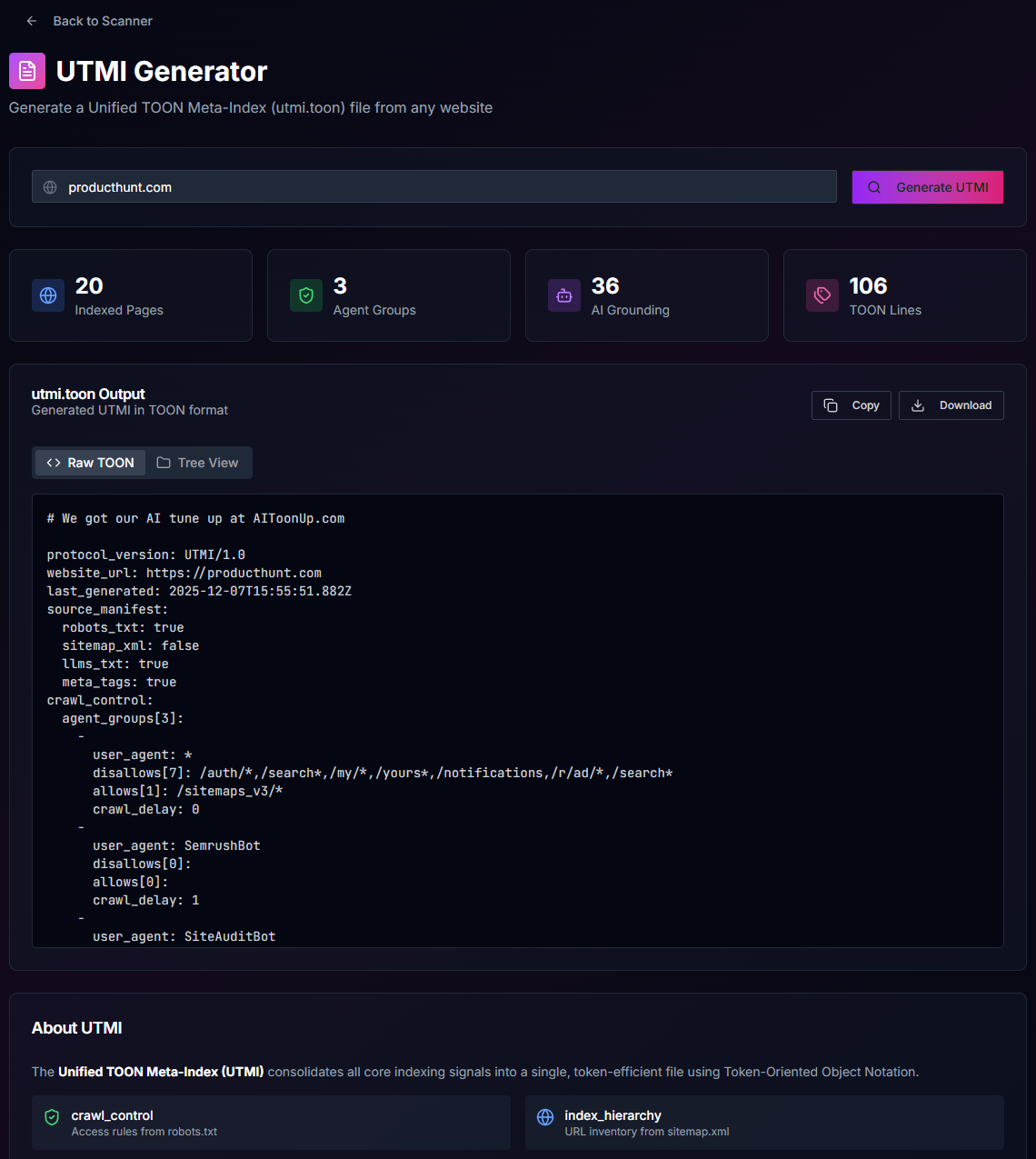Click the 'allows[0]:' line
Image resolution: width=1036 pixels, height=1159 pixels.
(131, 882)
